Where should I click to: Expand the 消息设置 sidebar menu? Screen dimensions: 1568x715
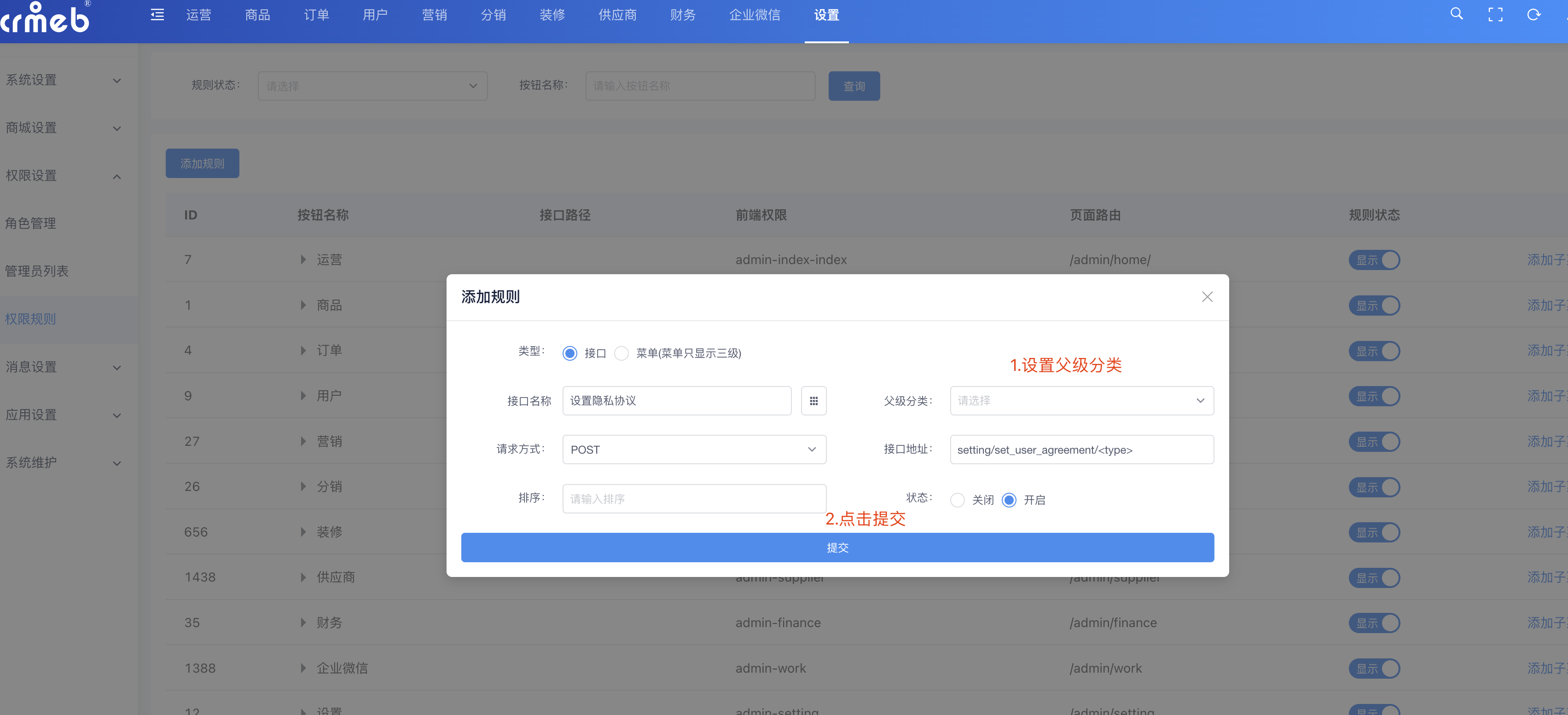(x=69, y=367)
